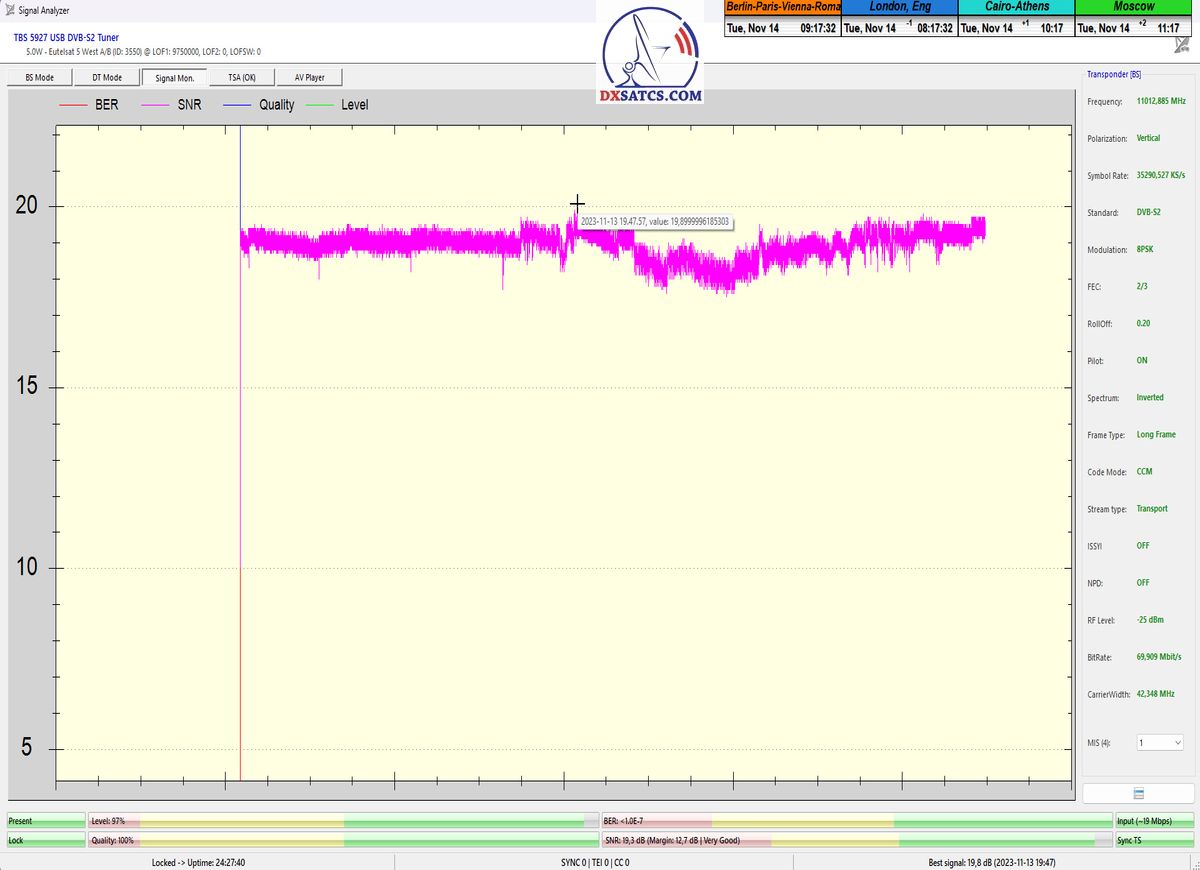
Task: Open the TSA (OK) tab
Action: [242, 77]
